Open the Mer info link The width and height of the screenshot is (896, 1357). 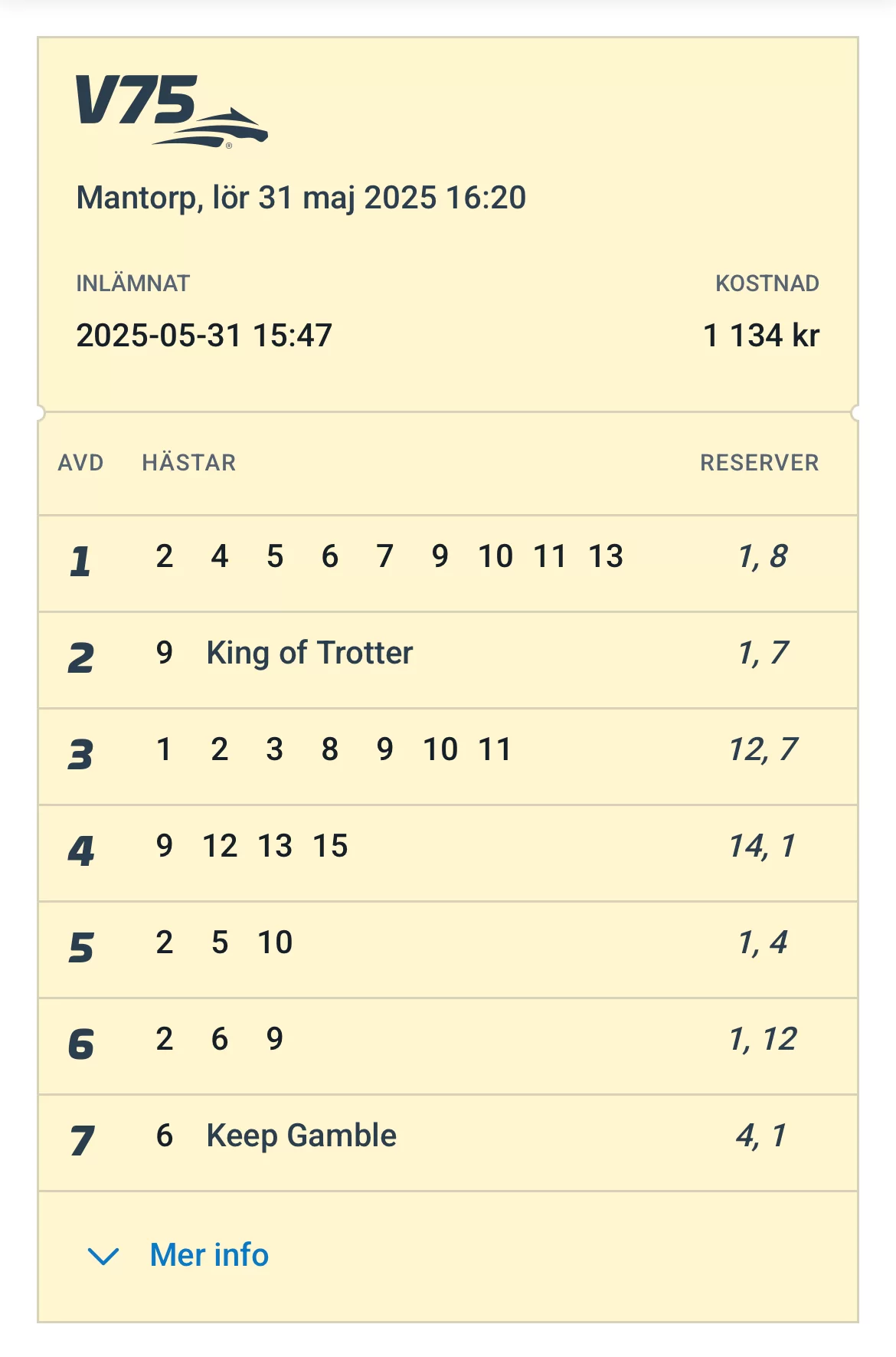click(209, 1255)
